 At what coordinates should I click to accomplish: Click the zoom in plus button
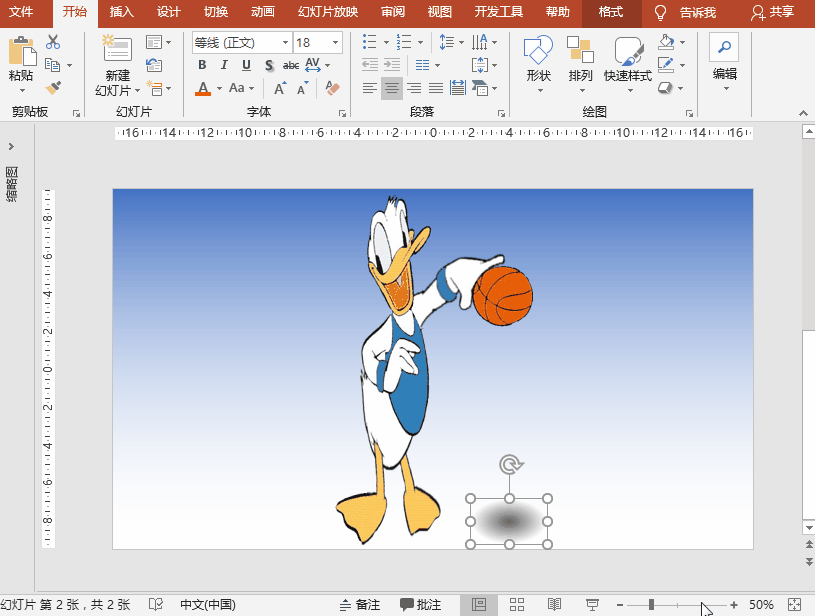click(x=733, y=605)
